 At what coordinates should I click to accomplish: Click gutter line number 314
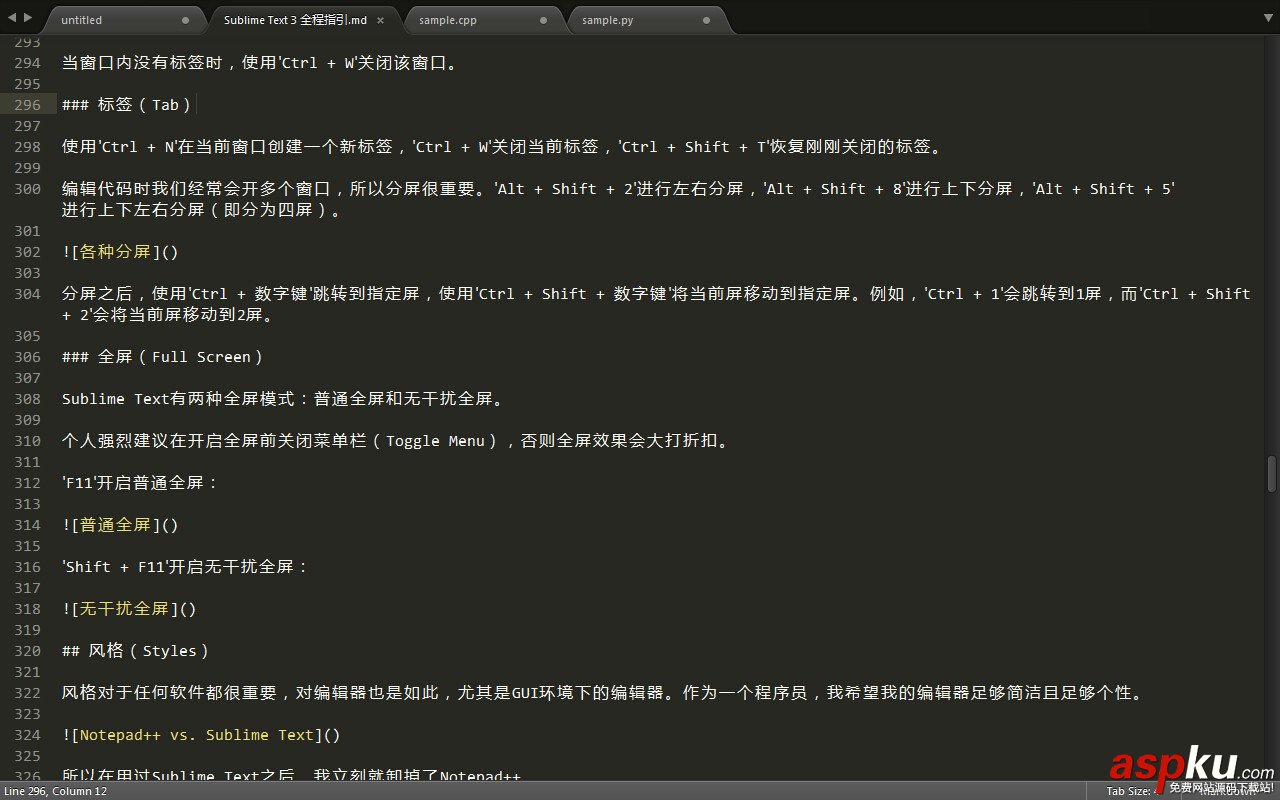[x=27, y=525]
